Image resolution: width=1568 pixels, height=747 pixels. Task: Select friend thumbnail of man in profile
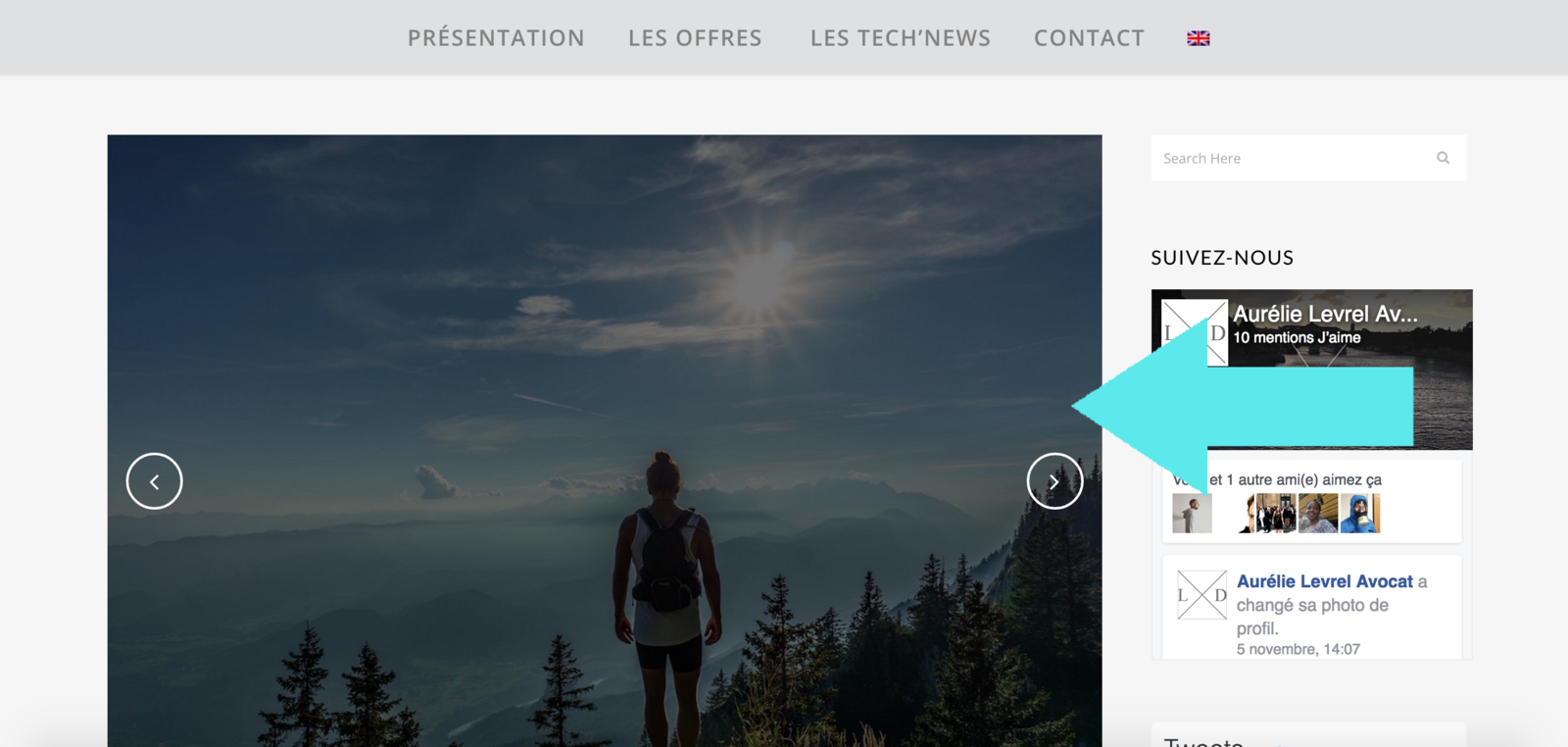click(x=1193, y=514)
